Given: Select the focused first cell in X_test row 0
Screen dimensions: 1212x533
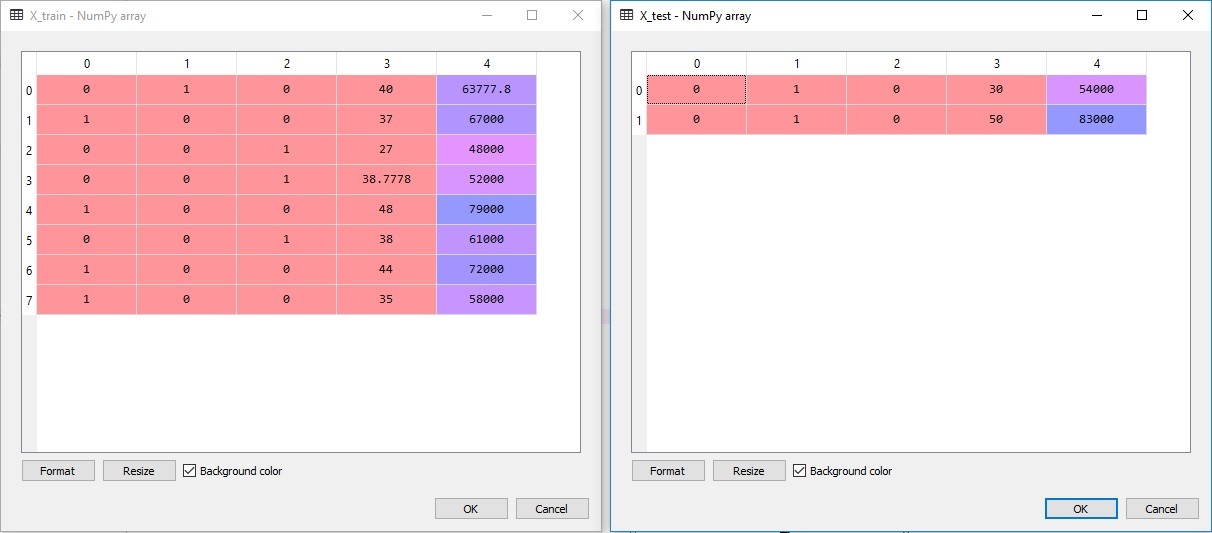Looking at the screenshot, I should (x=696, y=89).
